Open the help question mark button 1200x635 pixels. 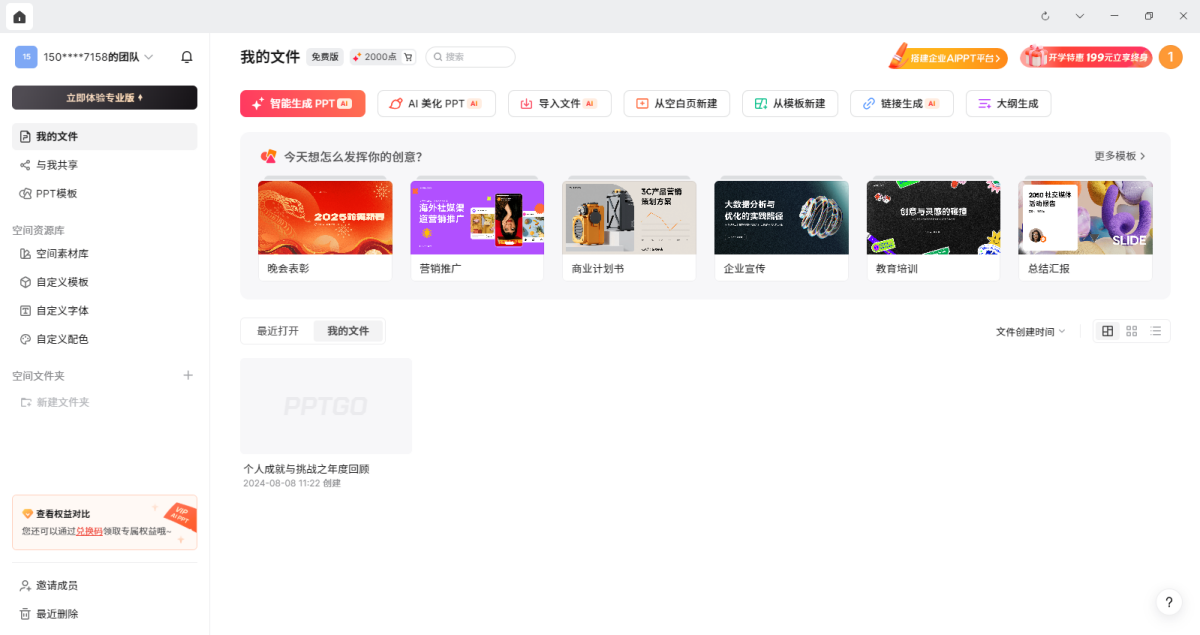pyautogui.click(x=1168, y=602)
